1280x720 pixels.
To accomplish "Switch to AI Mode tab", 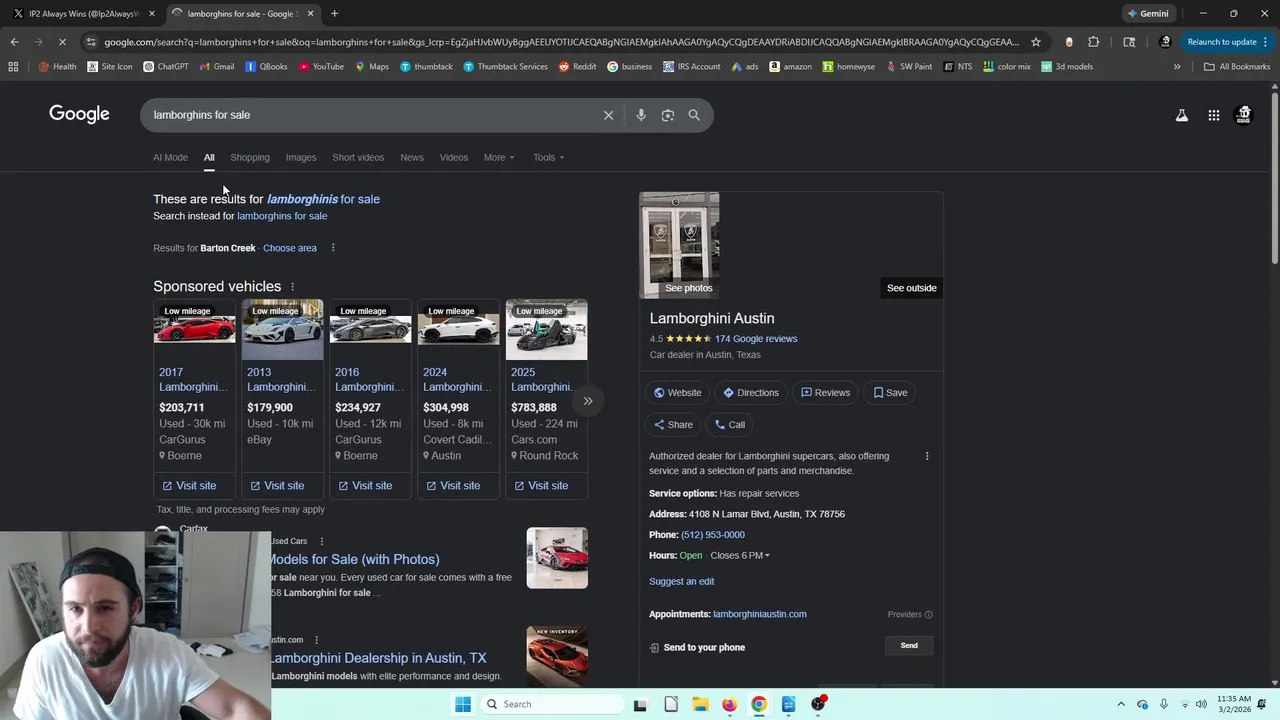I will pyautogui.click(x=170, y=157).
